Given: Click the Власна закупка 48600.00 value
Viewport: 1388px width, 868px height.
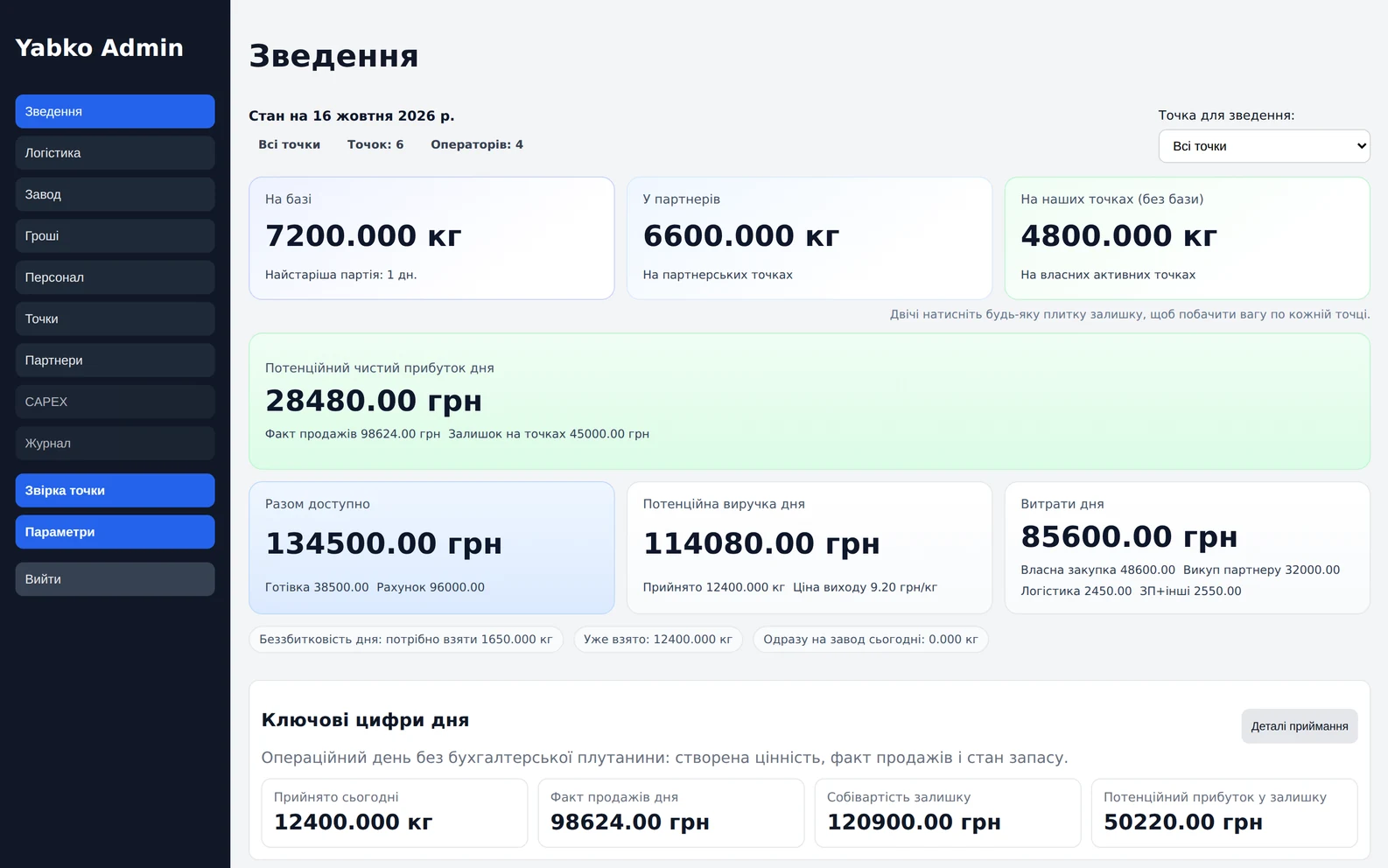Looking at the screenshot, I should click(1098, 570).
